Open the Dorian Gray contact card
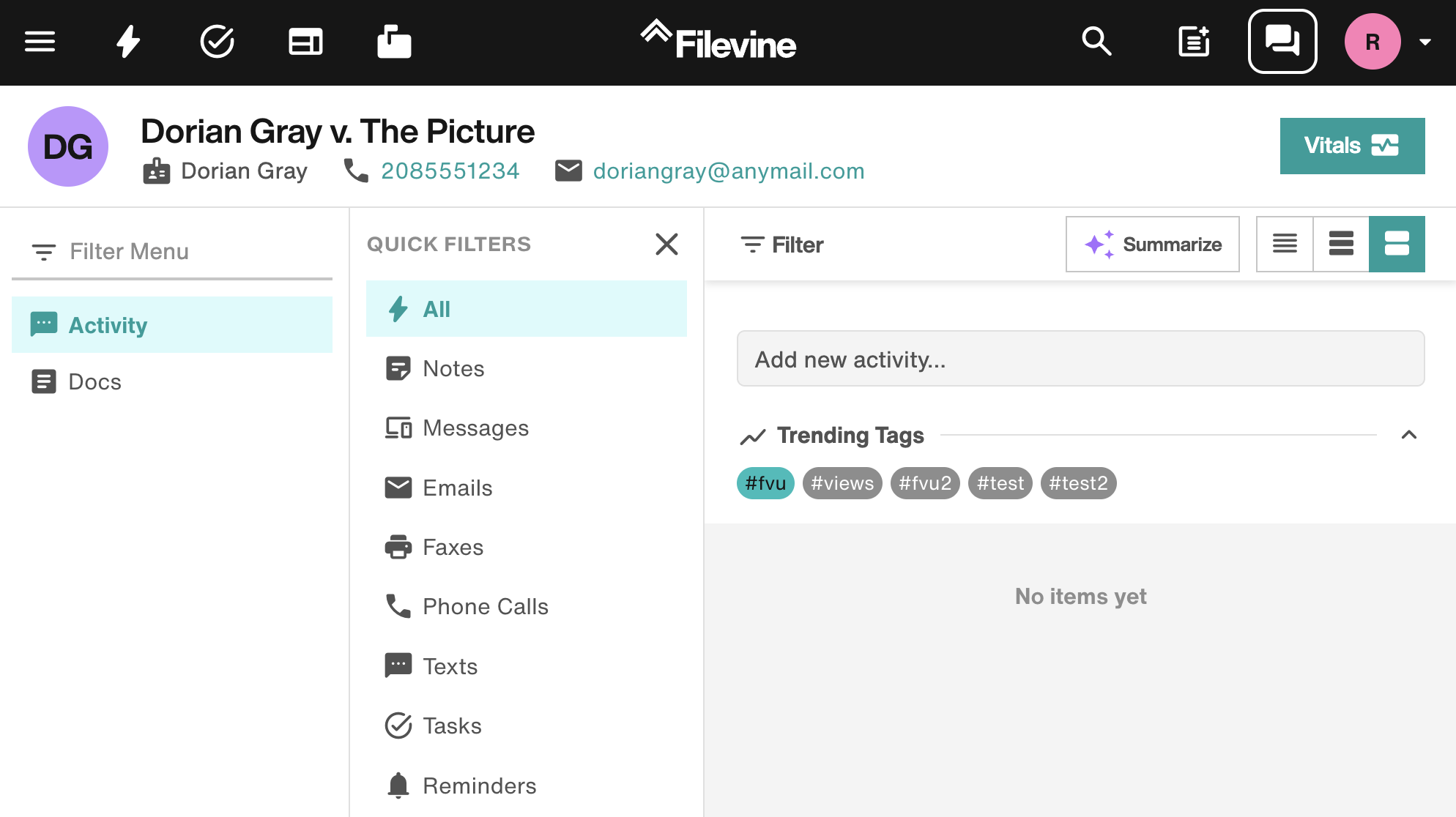 226,171
